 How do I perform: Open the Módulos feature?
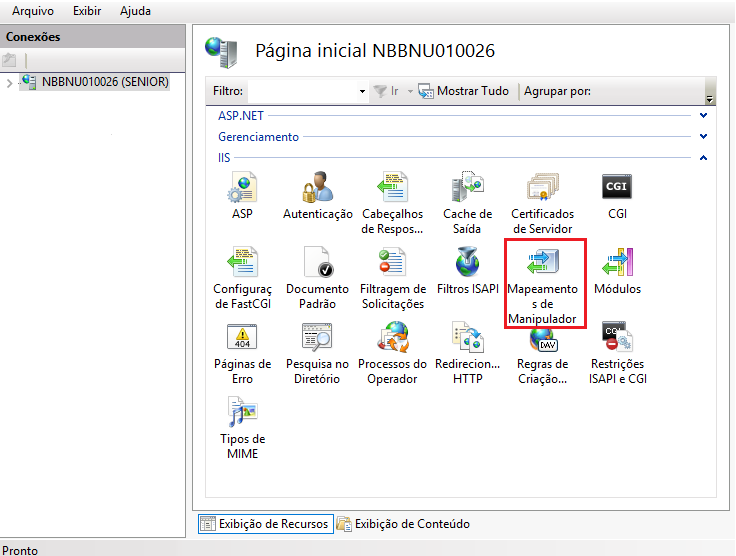(617, 271)
